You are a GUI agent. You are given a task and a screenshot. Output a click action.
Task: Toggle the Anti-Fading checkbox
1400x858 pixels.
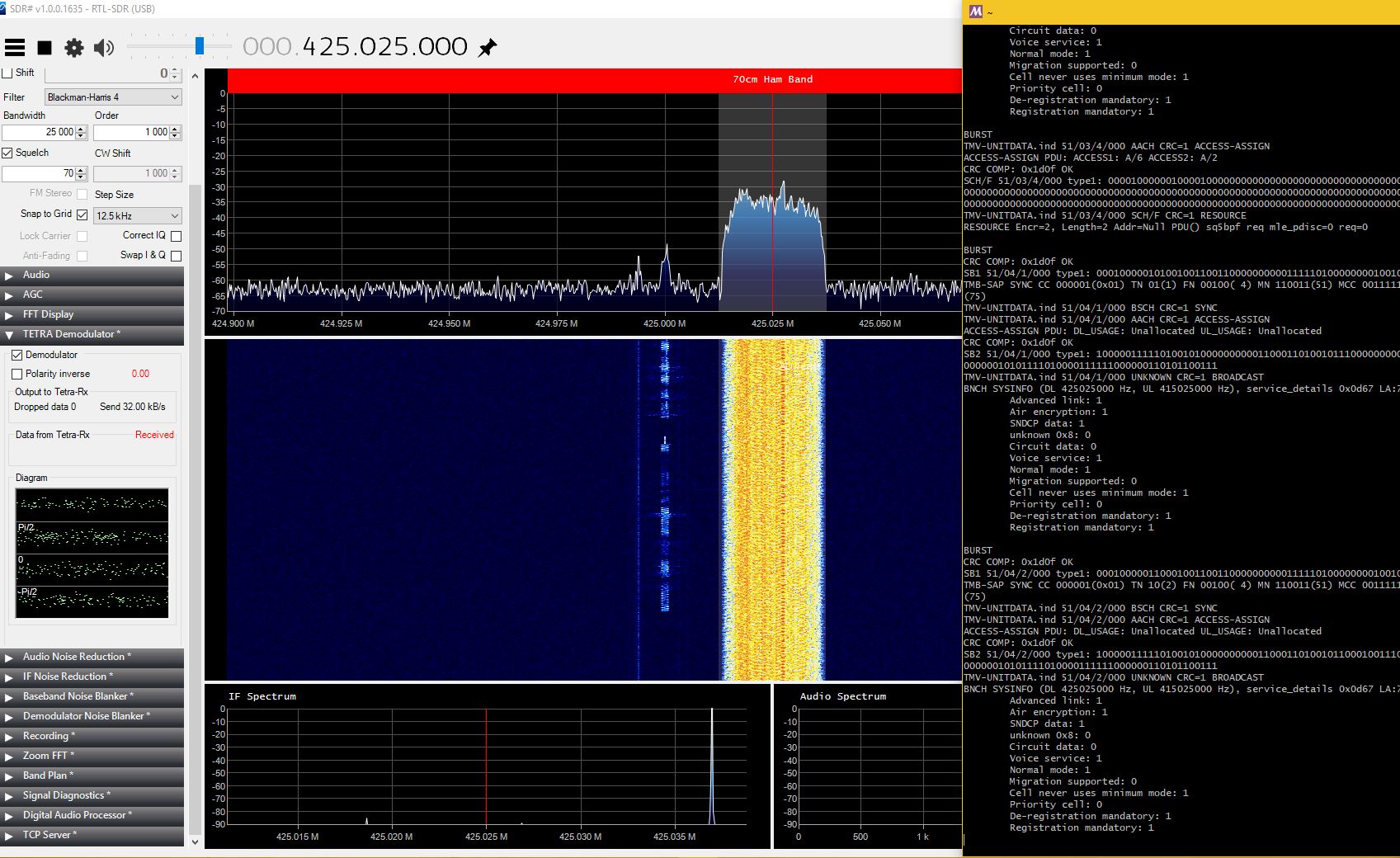(82, 256)
